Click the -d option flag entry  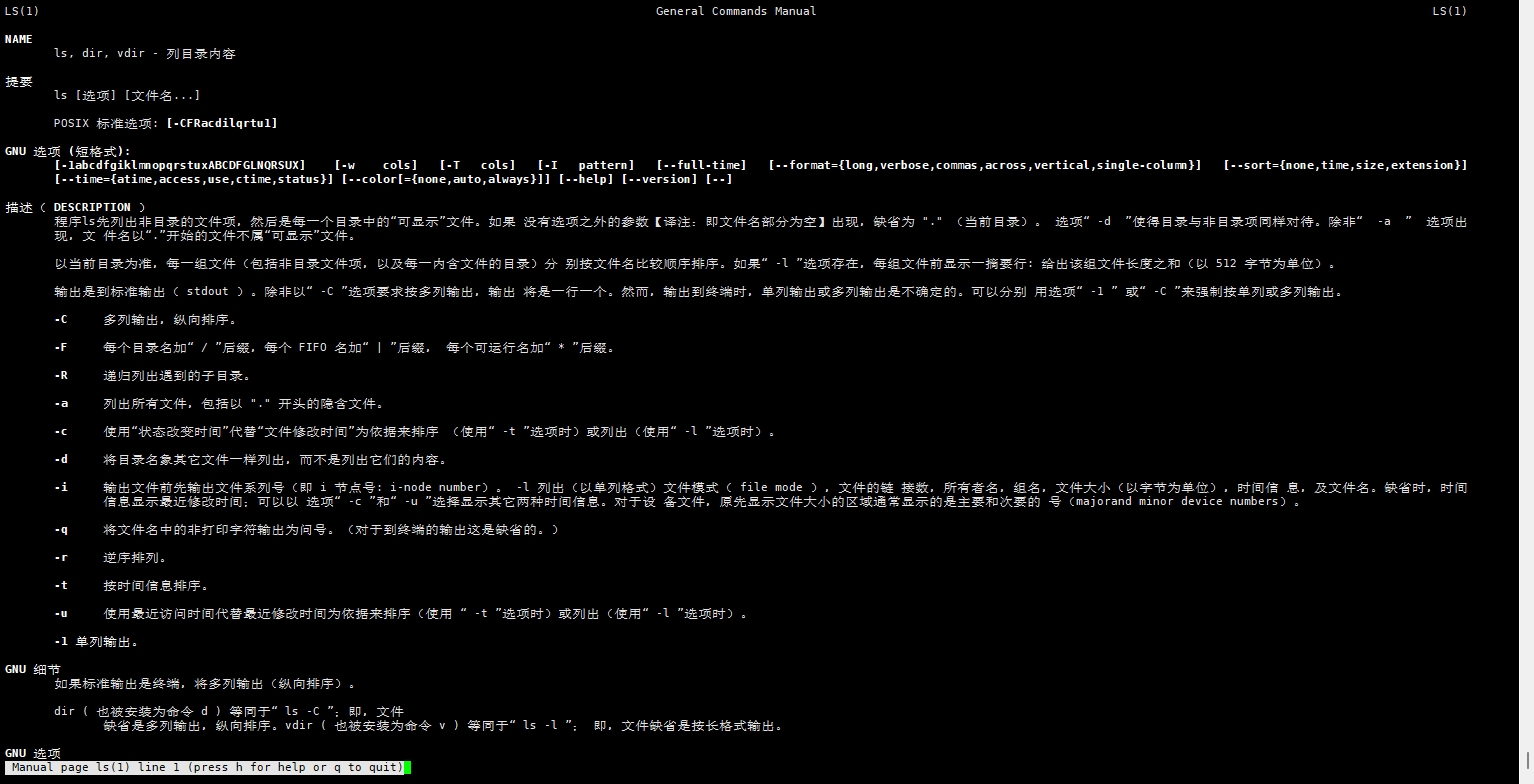[61, 460]
